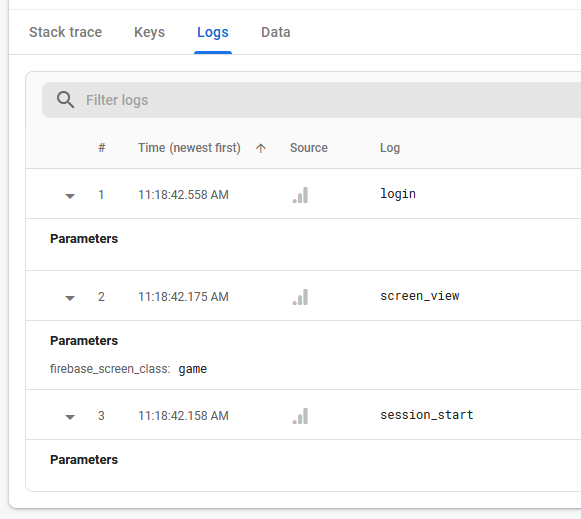
Task: Focus the Filter logs input field
Action: tap(311, 100)
